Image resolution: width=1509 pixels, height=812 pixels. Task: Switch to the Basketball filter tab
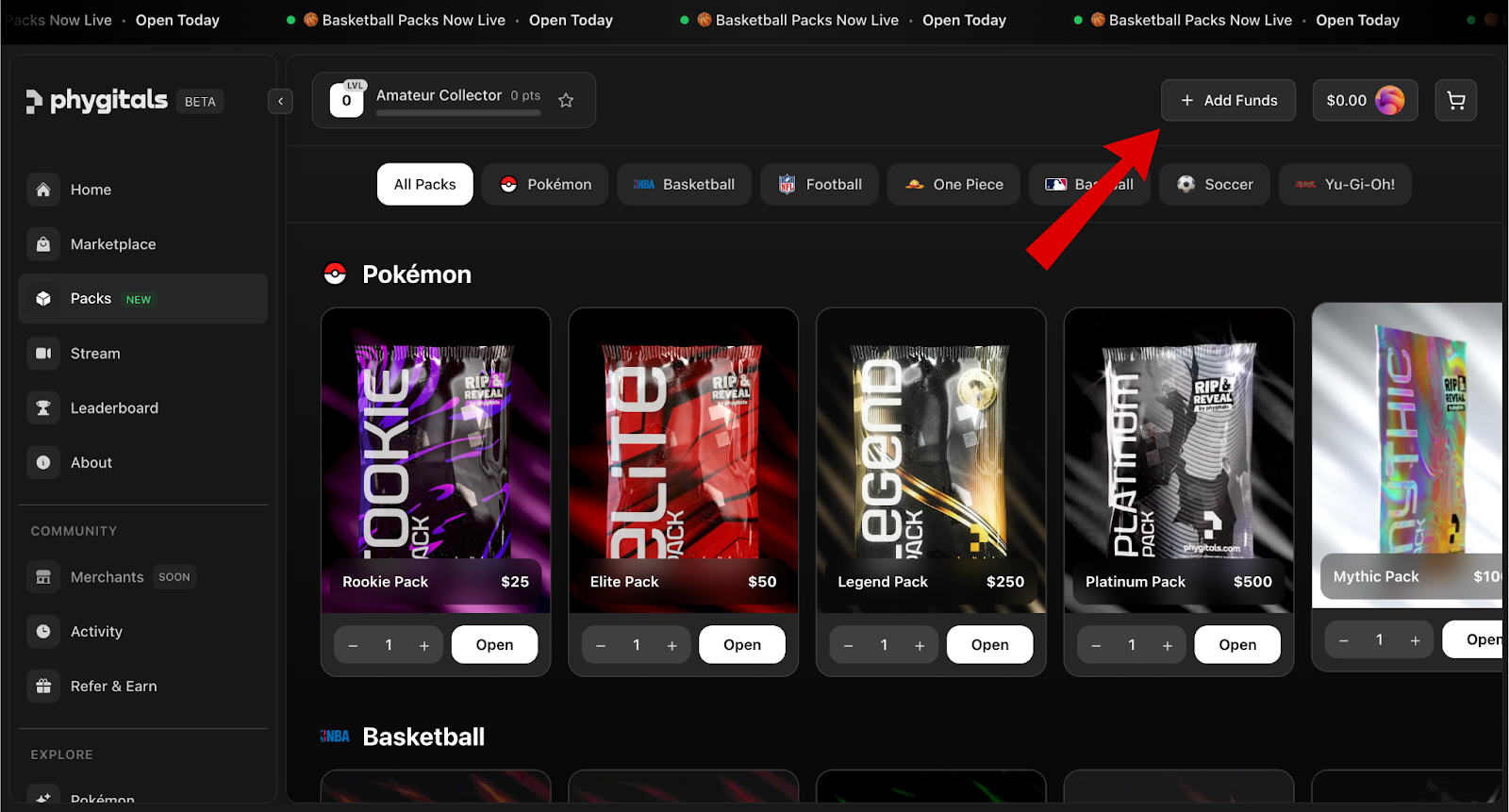pyautogui.click(x=684, y=184)
